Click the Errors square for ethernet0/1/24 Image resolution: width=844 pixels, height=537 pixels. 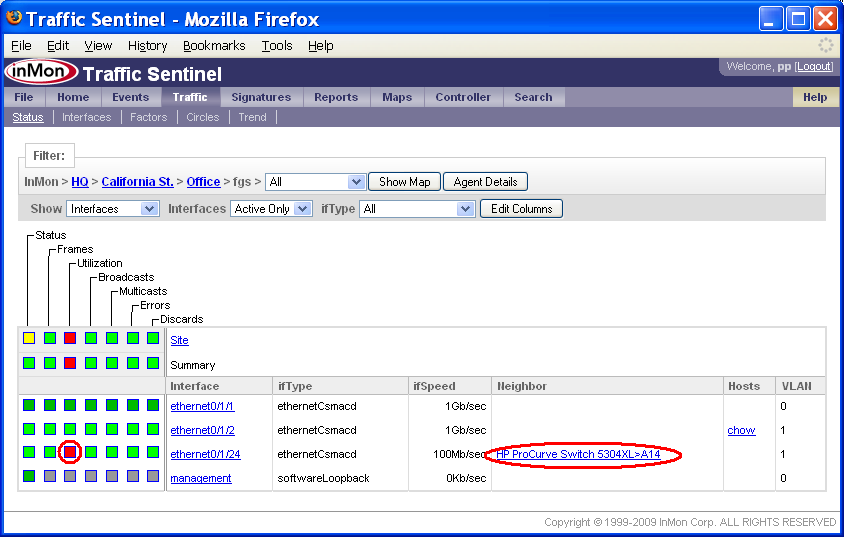point(132,452)
